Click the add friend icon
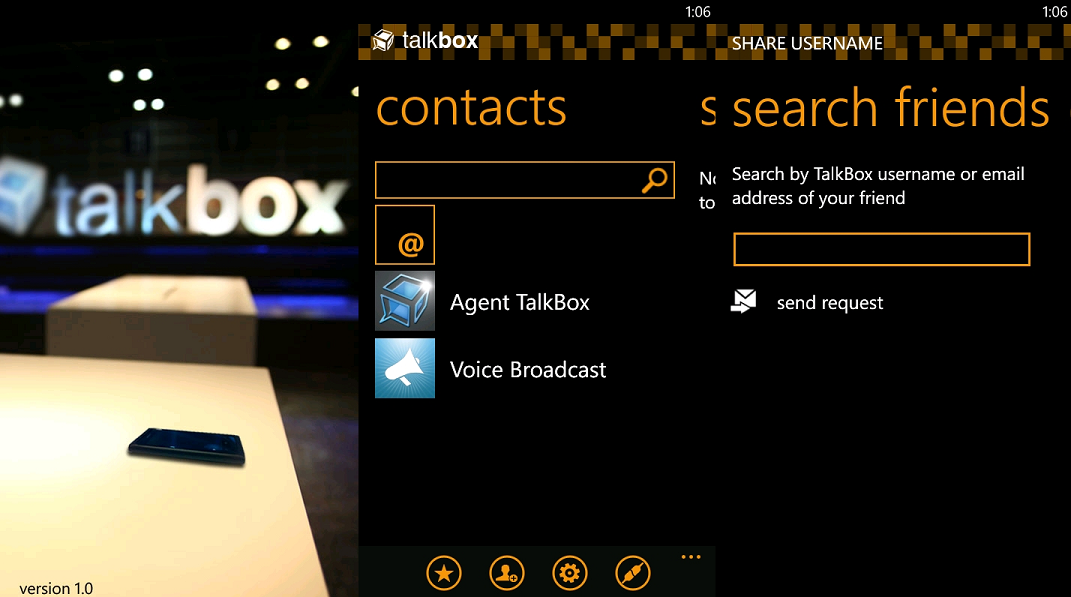Screen dimensions: 1071x597 (x=506, y=573)
